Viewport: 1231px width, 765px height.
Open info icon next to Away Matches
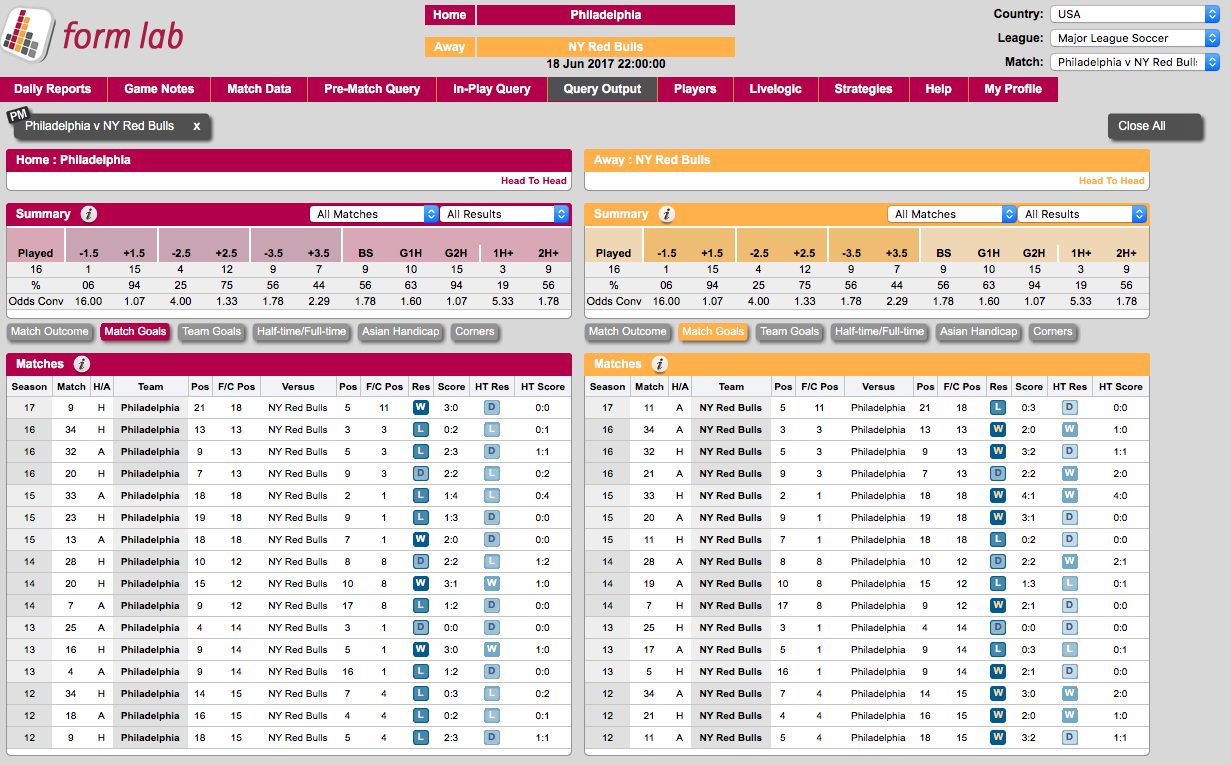pyautogui.click(x=660, y=364)
